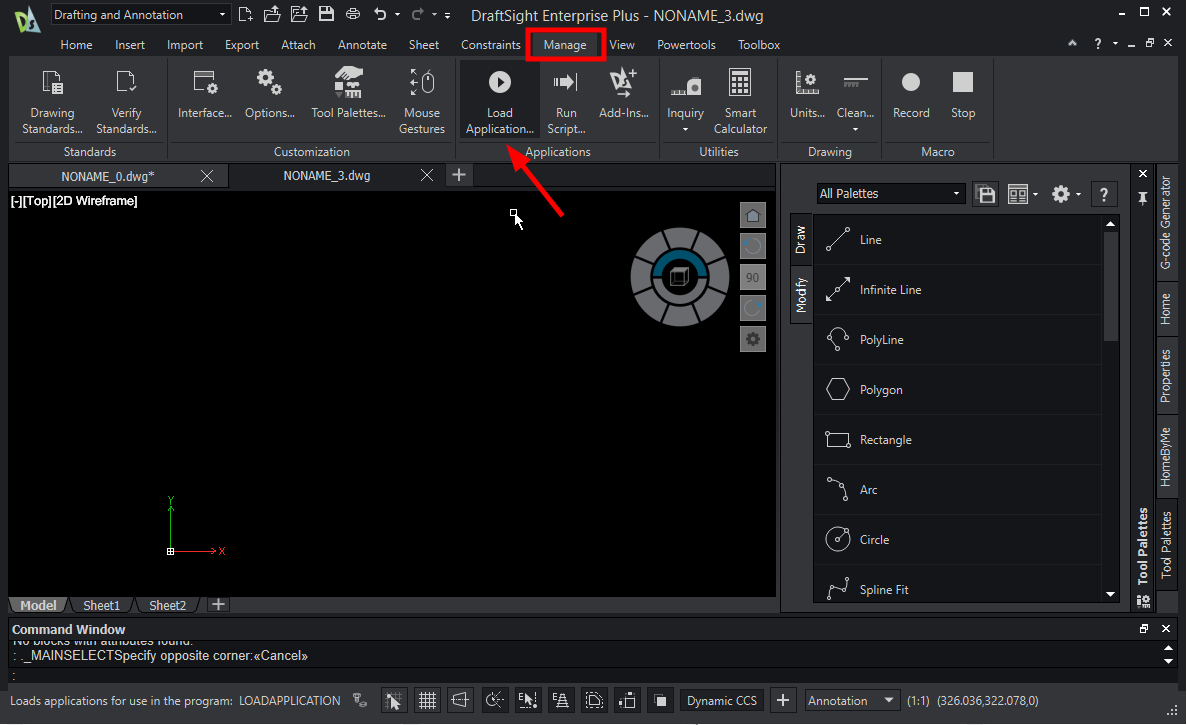Switch to NONAME_0.dwg document tab
This screenshot has width=1187, height=725.
107,176
